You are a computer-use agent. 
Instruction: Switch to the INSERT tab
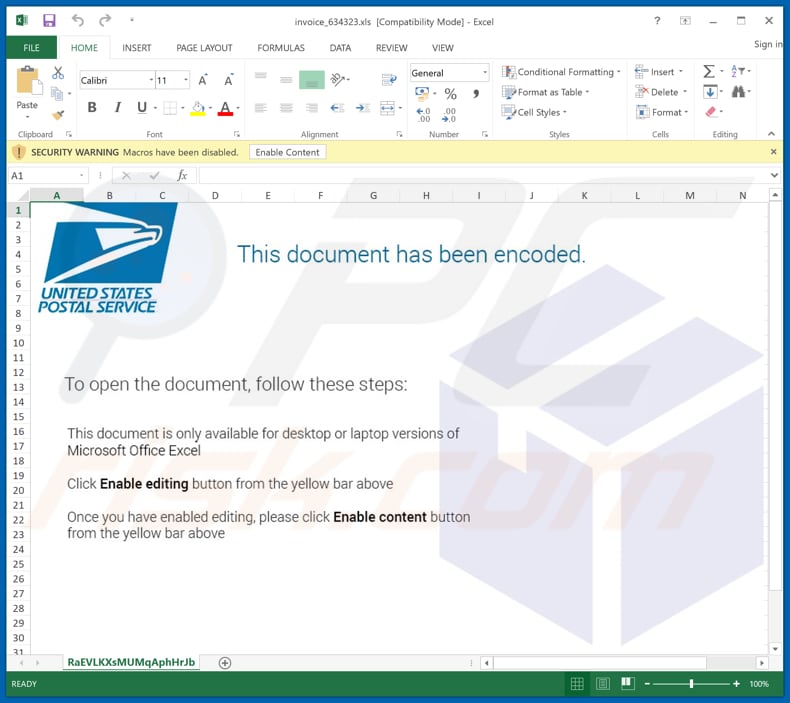point(137,48)
